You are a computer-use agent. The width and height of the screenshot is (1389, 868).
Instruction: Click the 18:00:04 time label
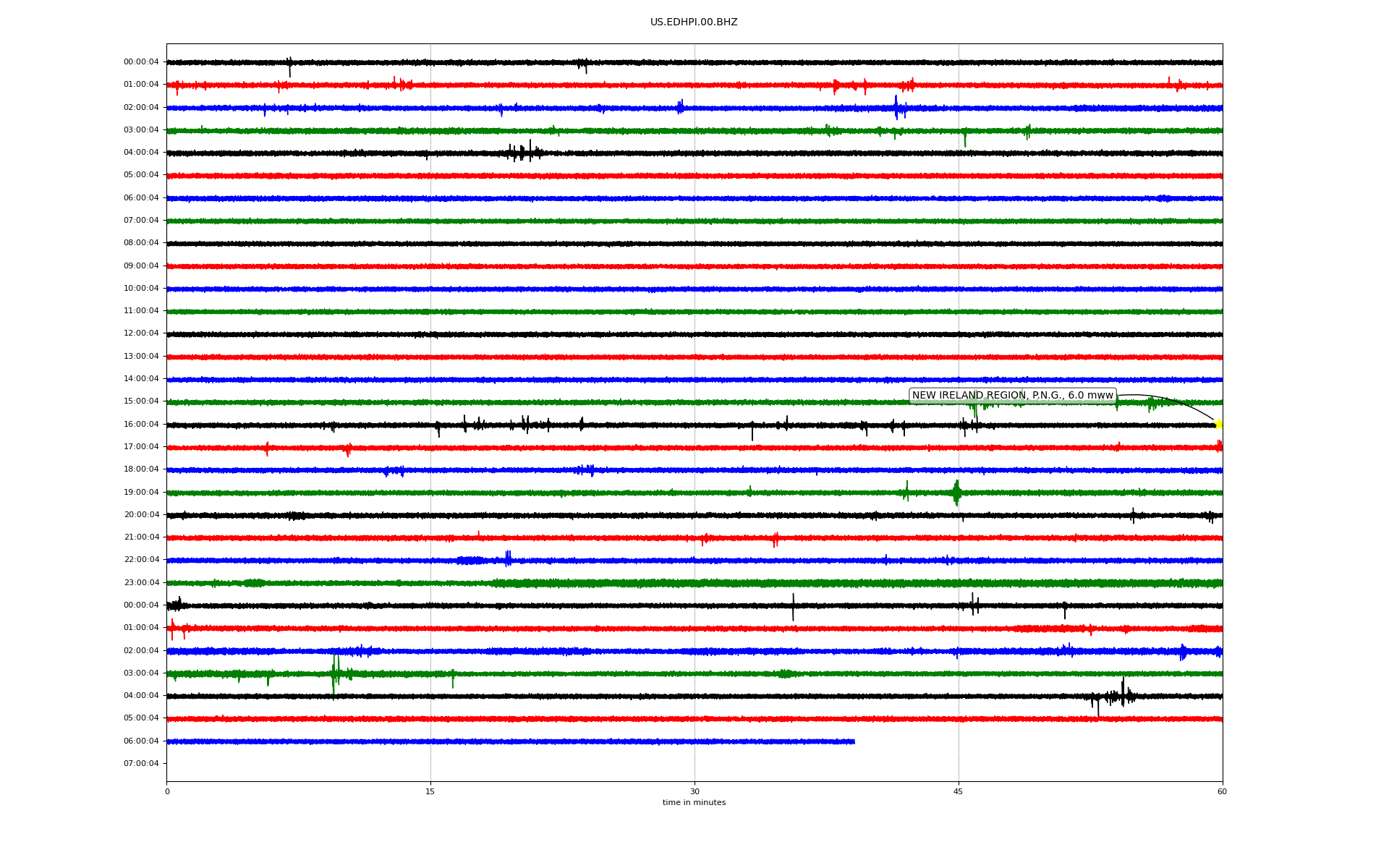(141, 469)
